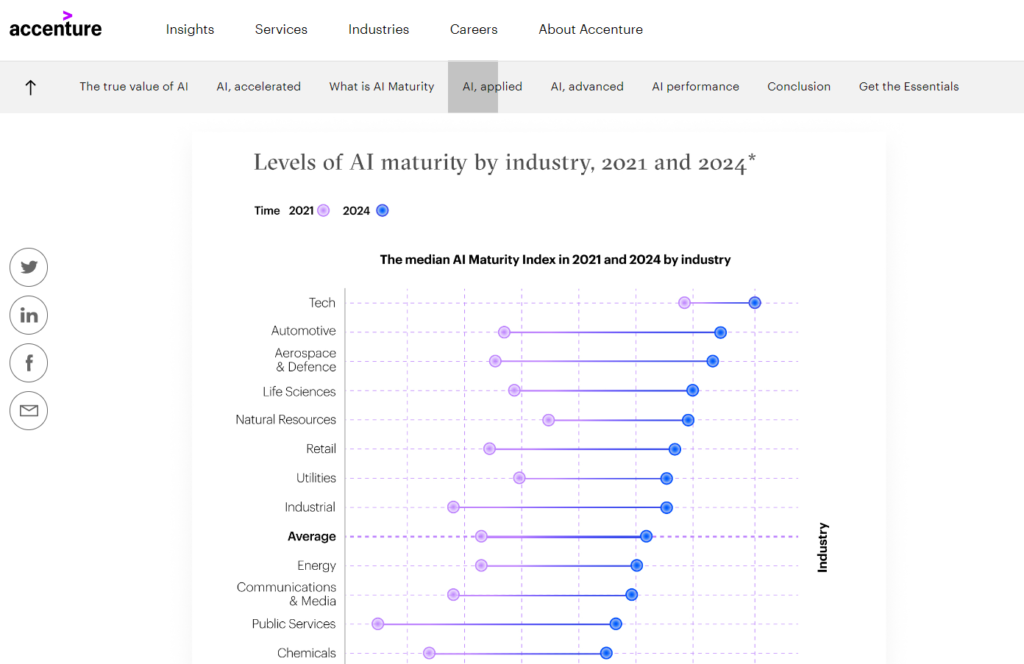Share the article via email
Viewport: 1024px width, 664px height.
[28, 410]
